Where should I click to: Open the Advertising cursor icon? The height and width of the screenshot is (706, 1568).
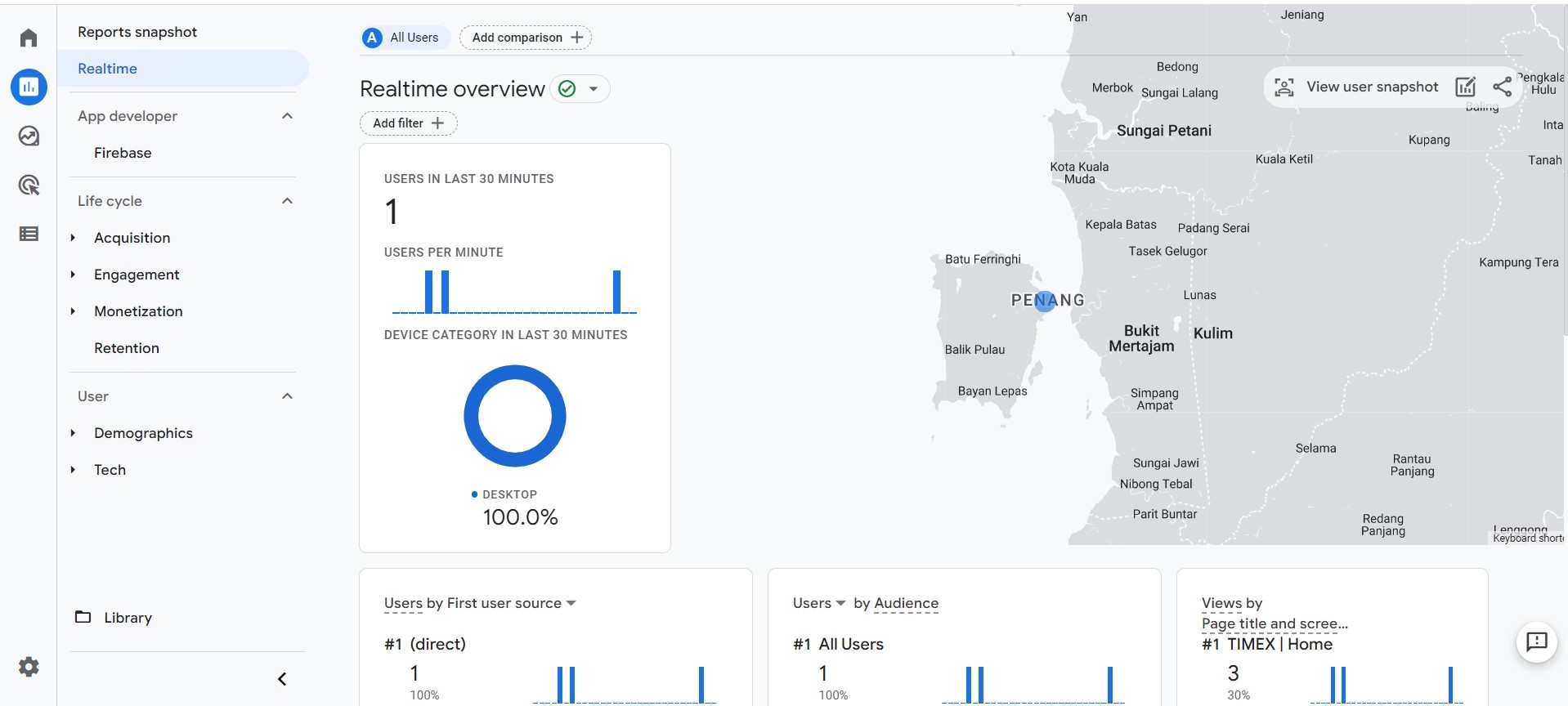tap(29, 185)
